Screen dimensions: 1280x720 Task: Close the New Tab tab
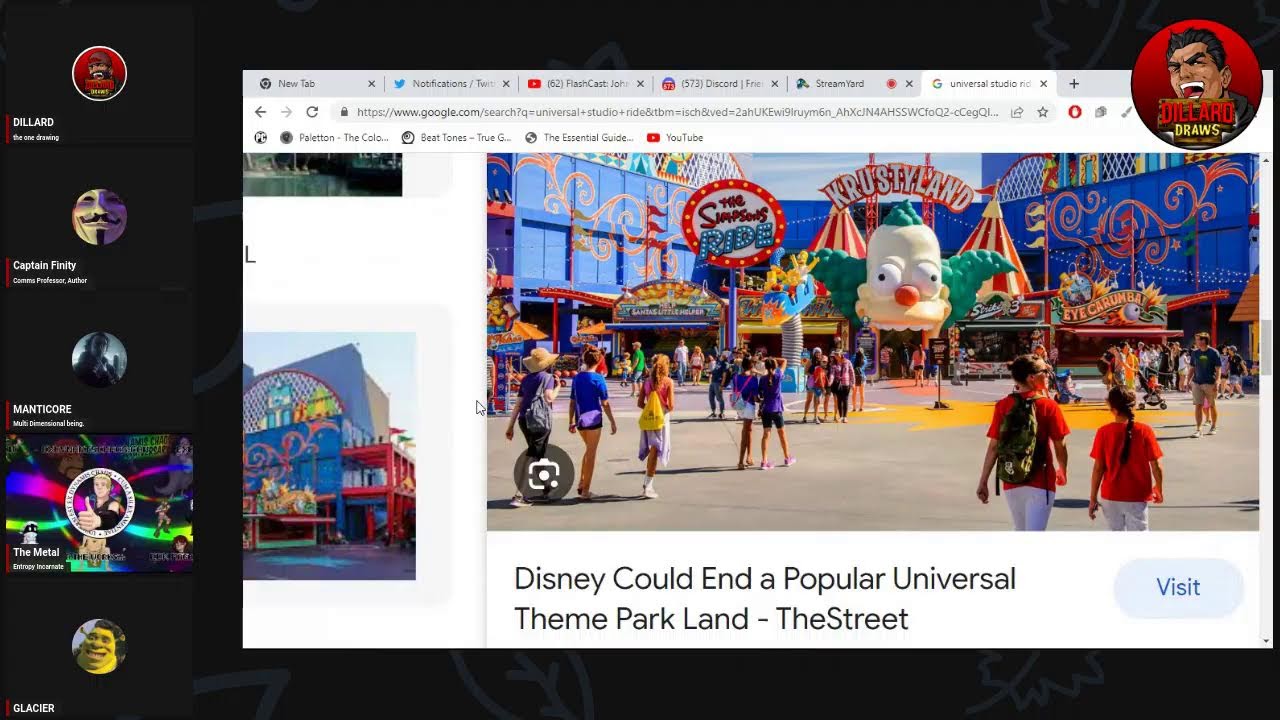point(371,84)
